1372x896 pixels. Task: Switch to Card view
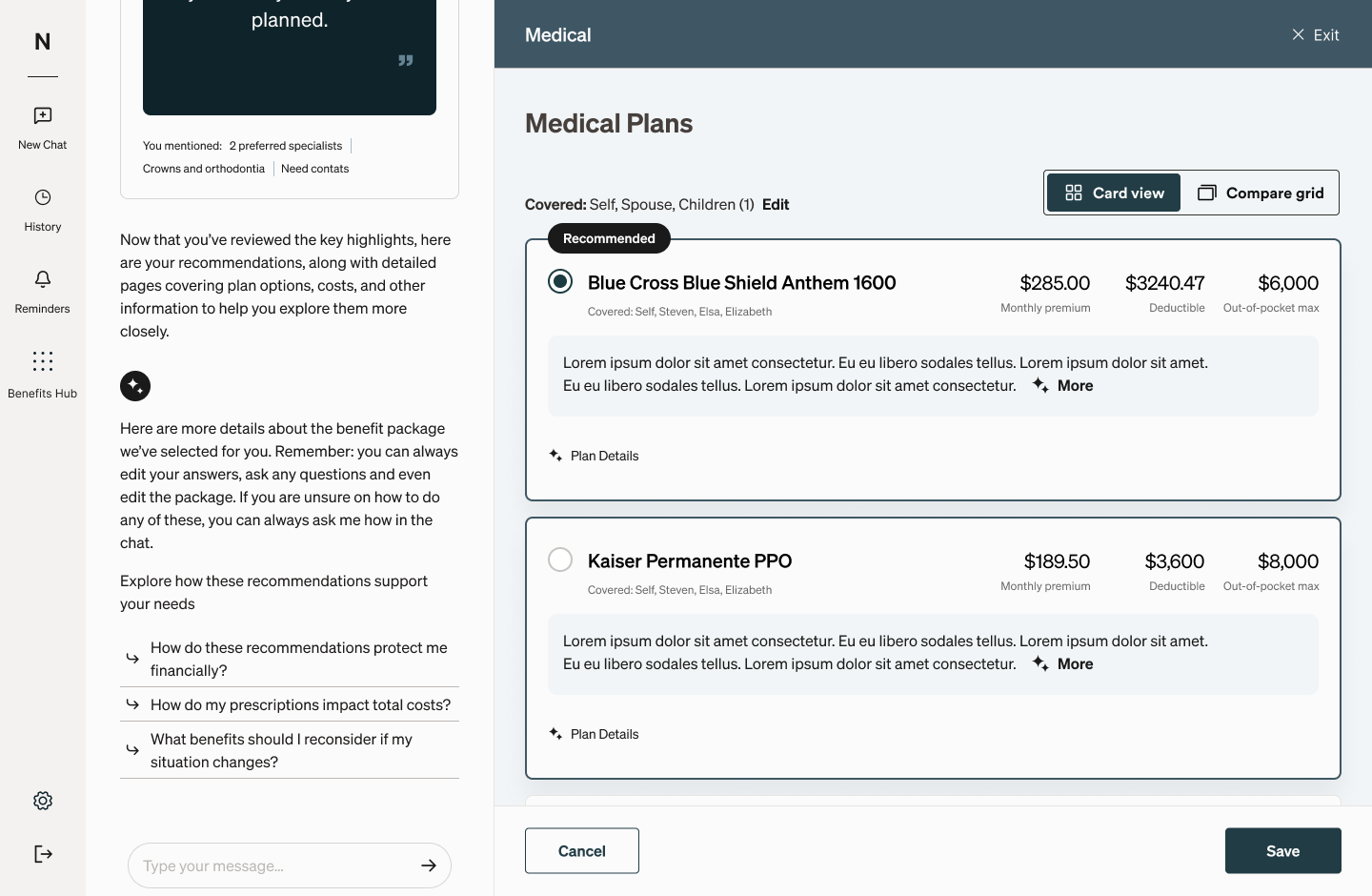[x=1114, y=193]
